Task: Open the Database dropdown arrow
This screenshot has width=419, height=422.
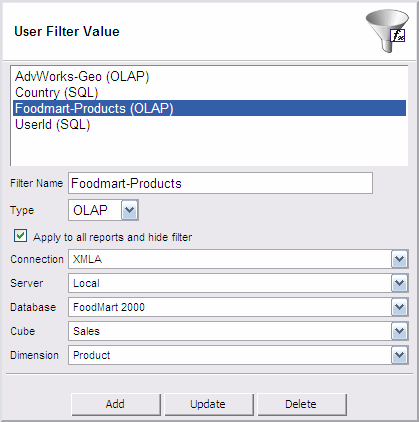Action: 399,307
